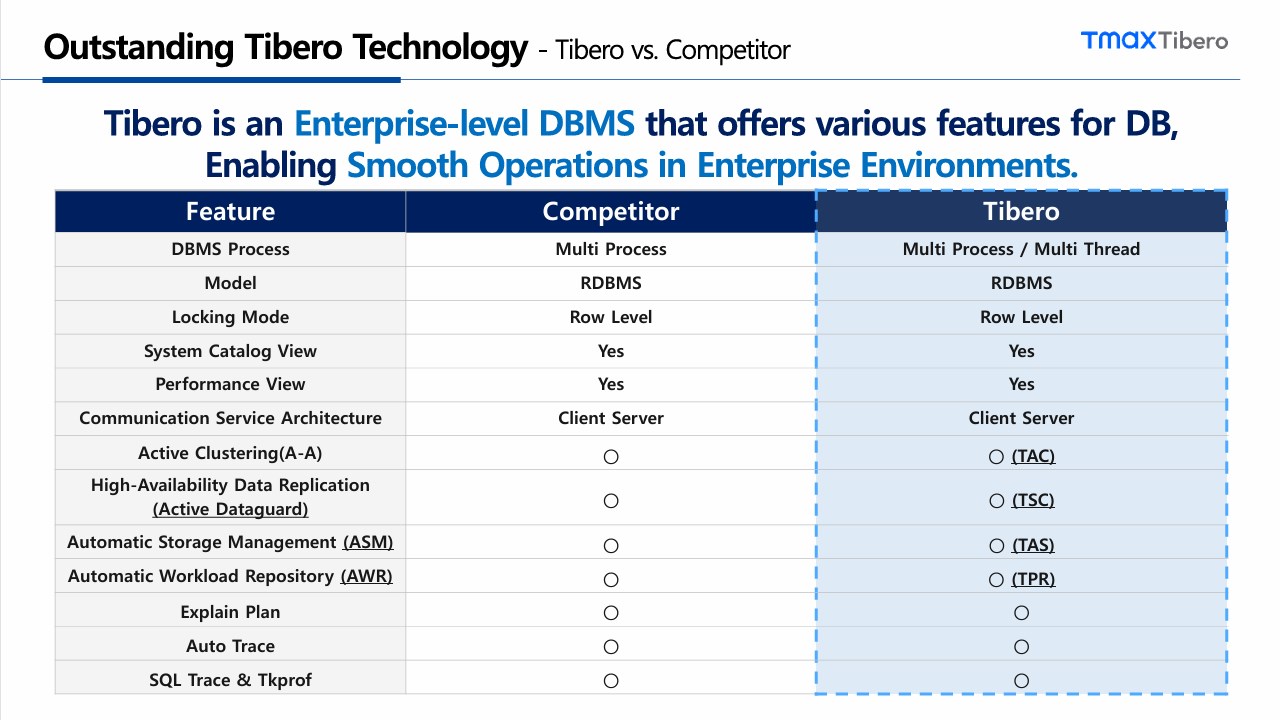Click the circle mark beside (TPR)

coord(996,579)
